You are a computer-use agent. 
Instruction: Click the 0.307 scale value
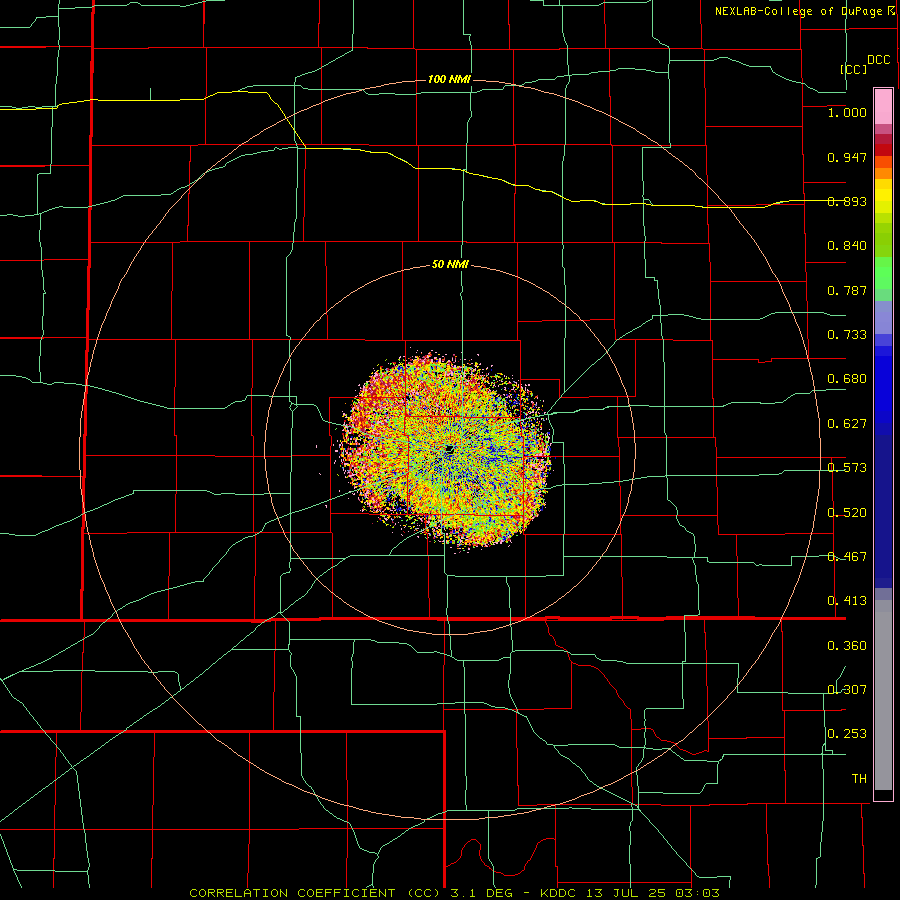tap(847, 690)
